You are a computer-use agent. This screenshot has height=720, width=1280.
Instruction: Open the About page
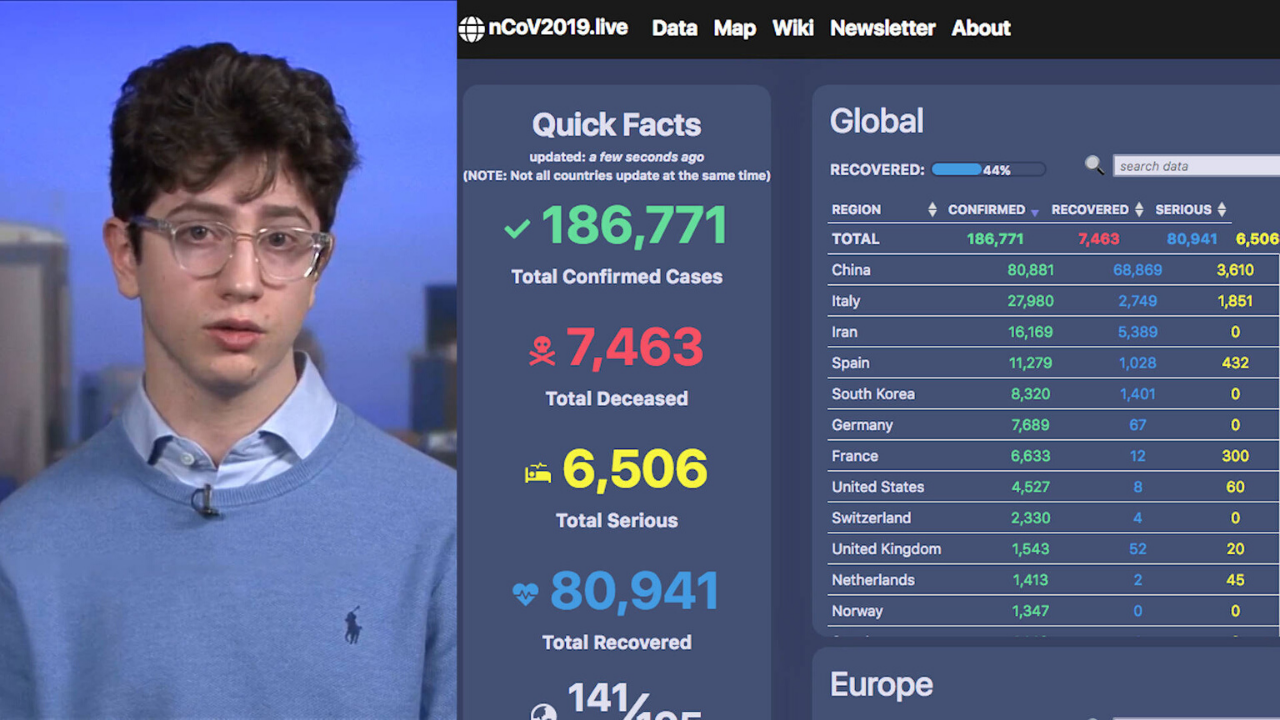coord(981,28)
